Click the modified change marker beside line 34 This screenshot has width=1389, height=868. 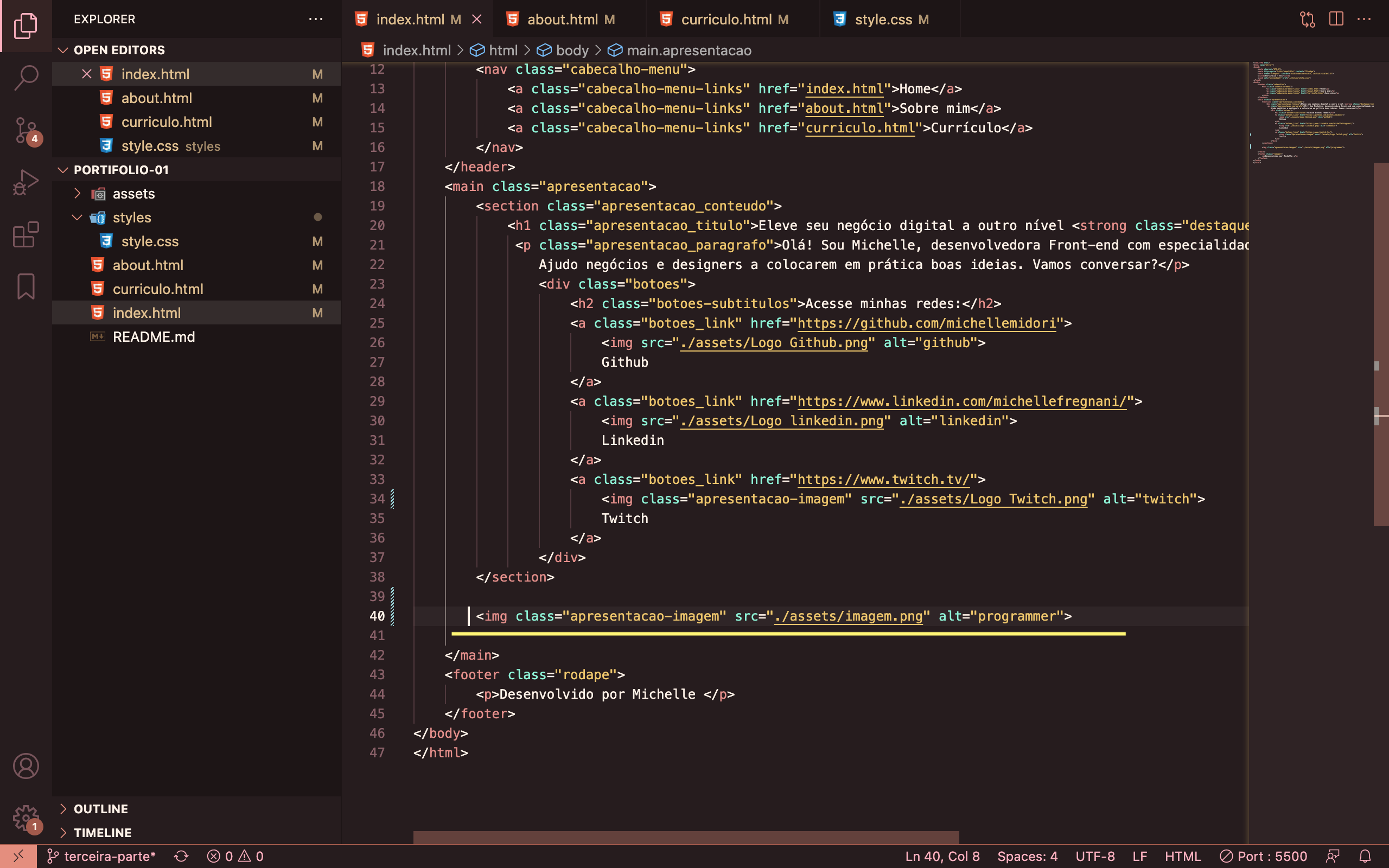point(393,499)
